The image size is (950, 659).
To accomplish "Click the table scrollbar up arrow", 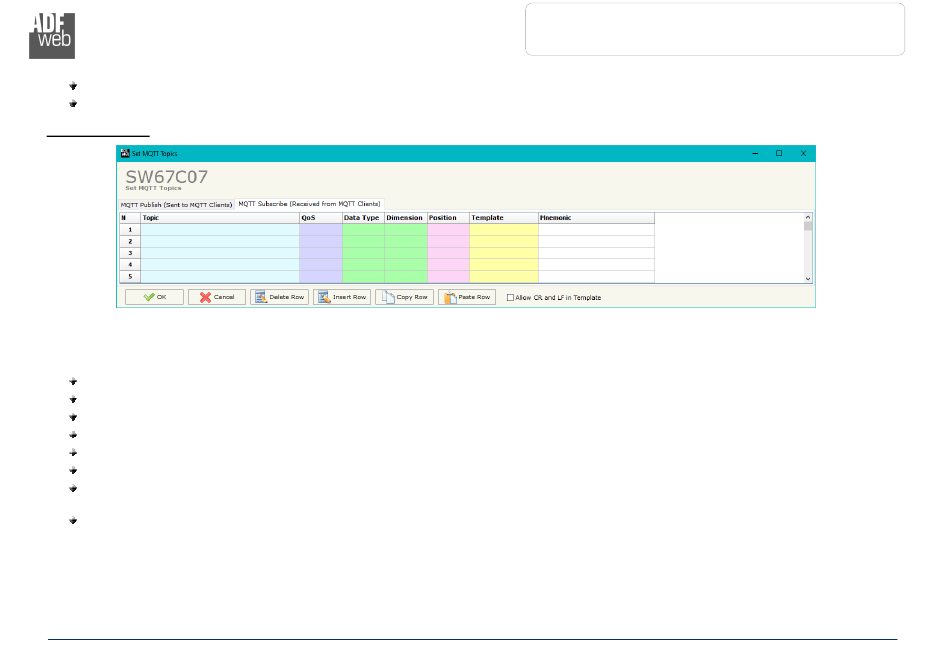I will click(x=808, y=217).
